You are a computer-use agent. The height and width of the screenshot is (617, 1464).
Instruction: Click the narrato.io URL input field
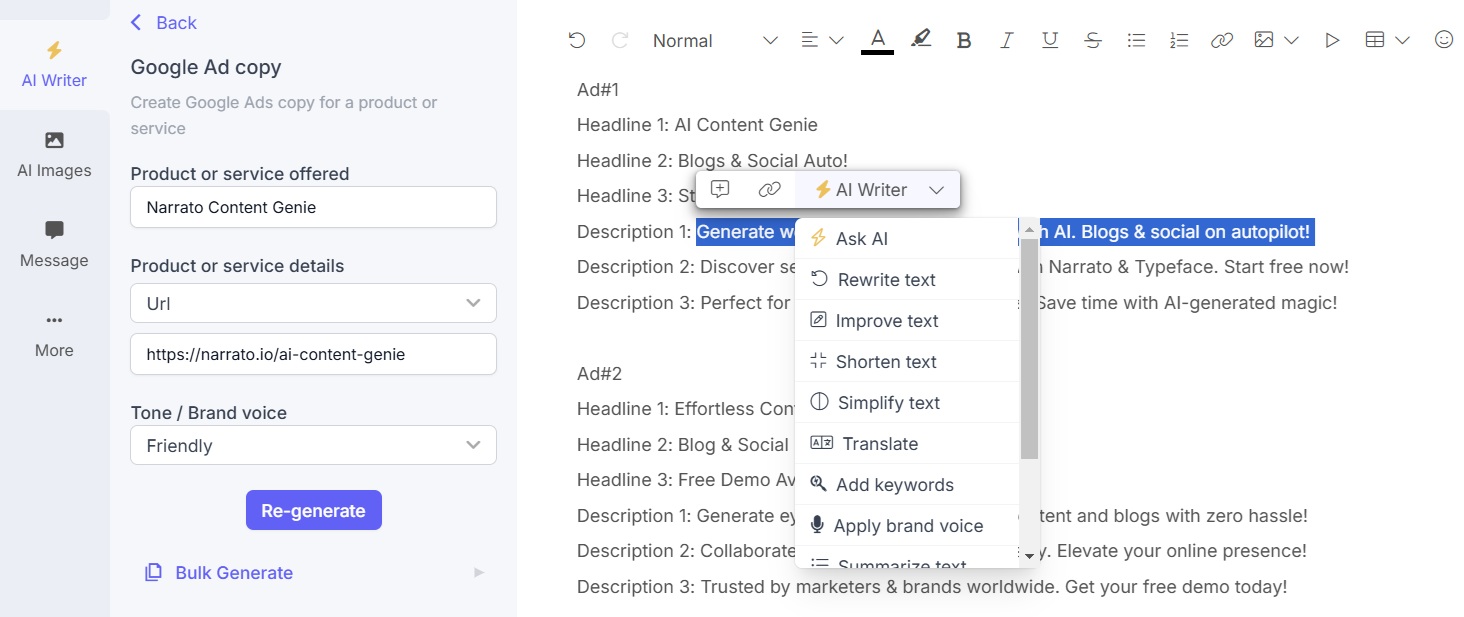[x=313, y=354]
